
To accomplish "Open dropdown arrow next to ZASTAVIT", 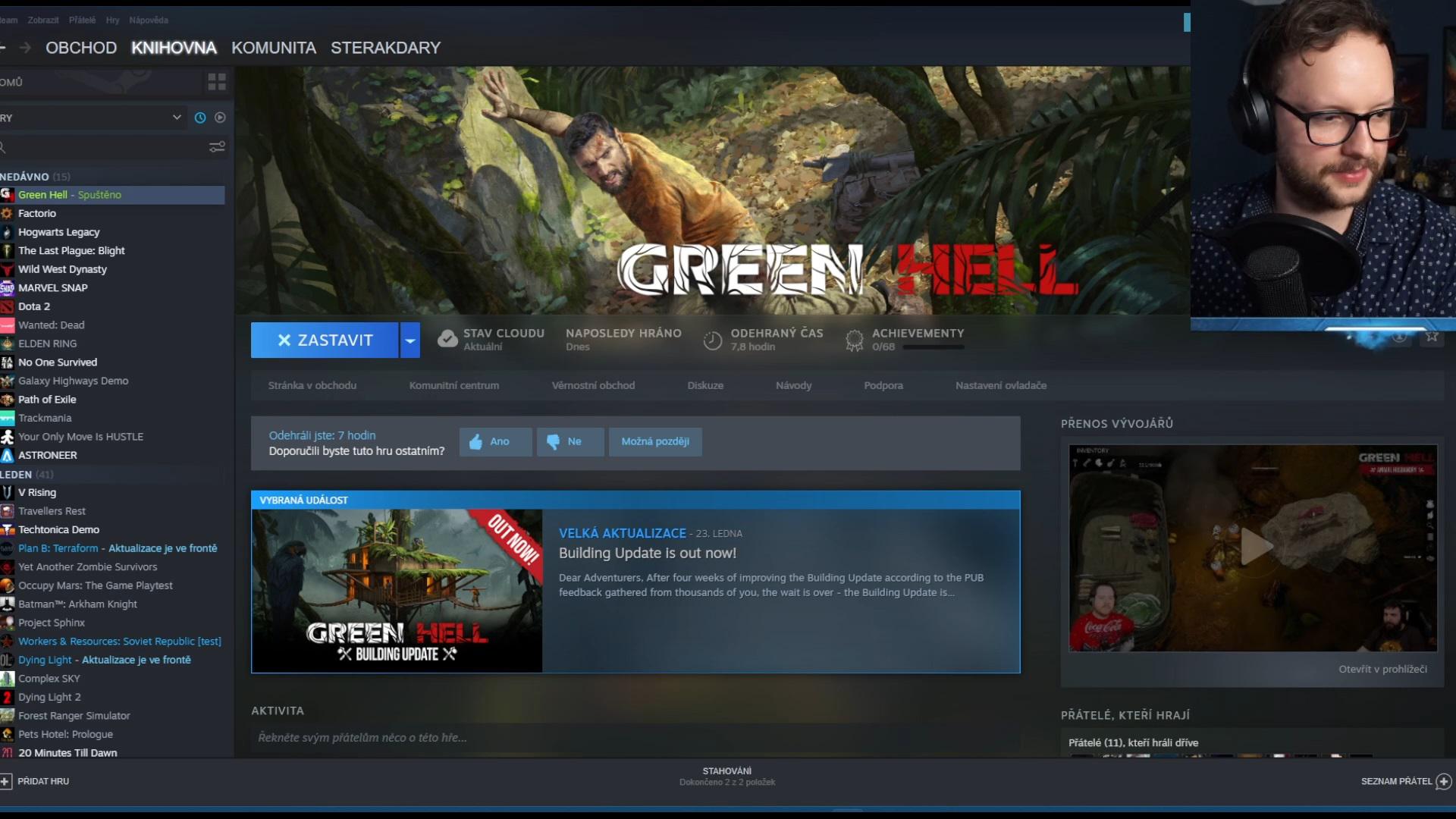I will [409, 340].
